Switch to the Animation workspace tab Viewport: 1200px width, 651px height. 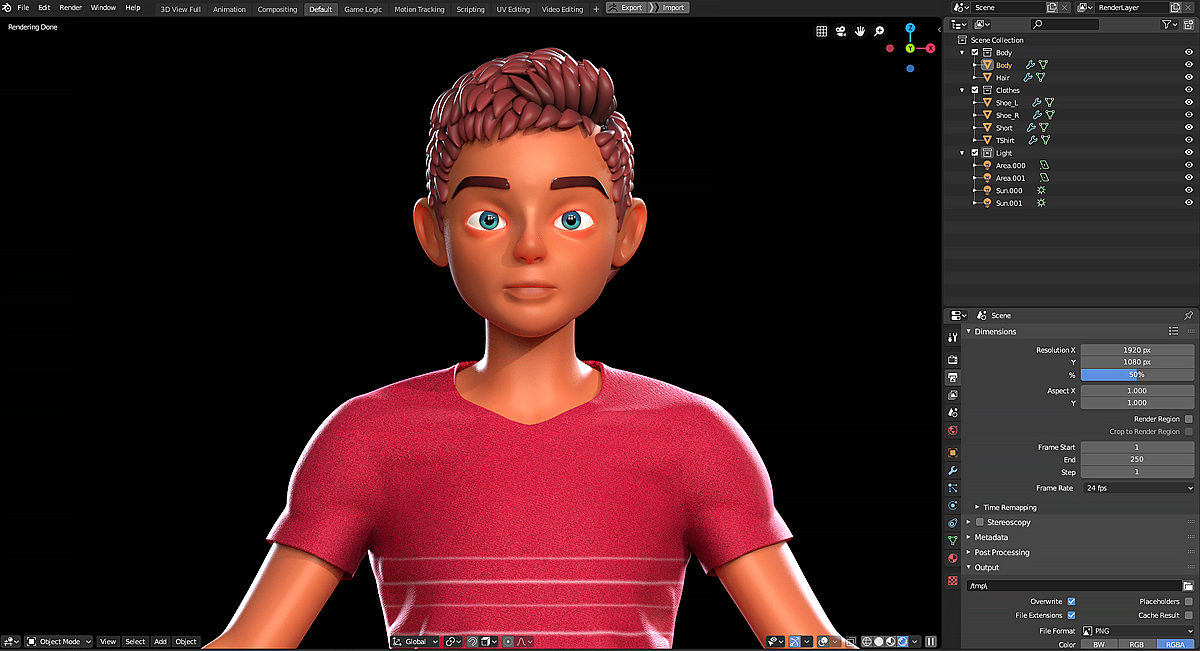[229, 9]
